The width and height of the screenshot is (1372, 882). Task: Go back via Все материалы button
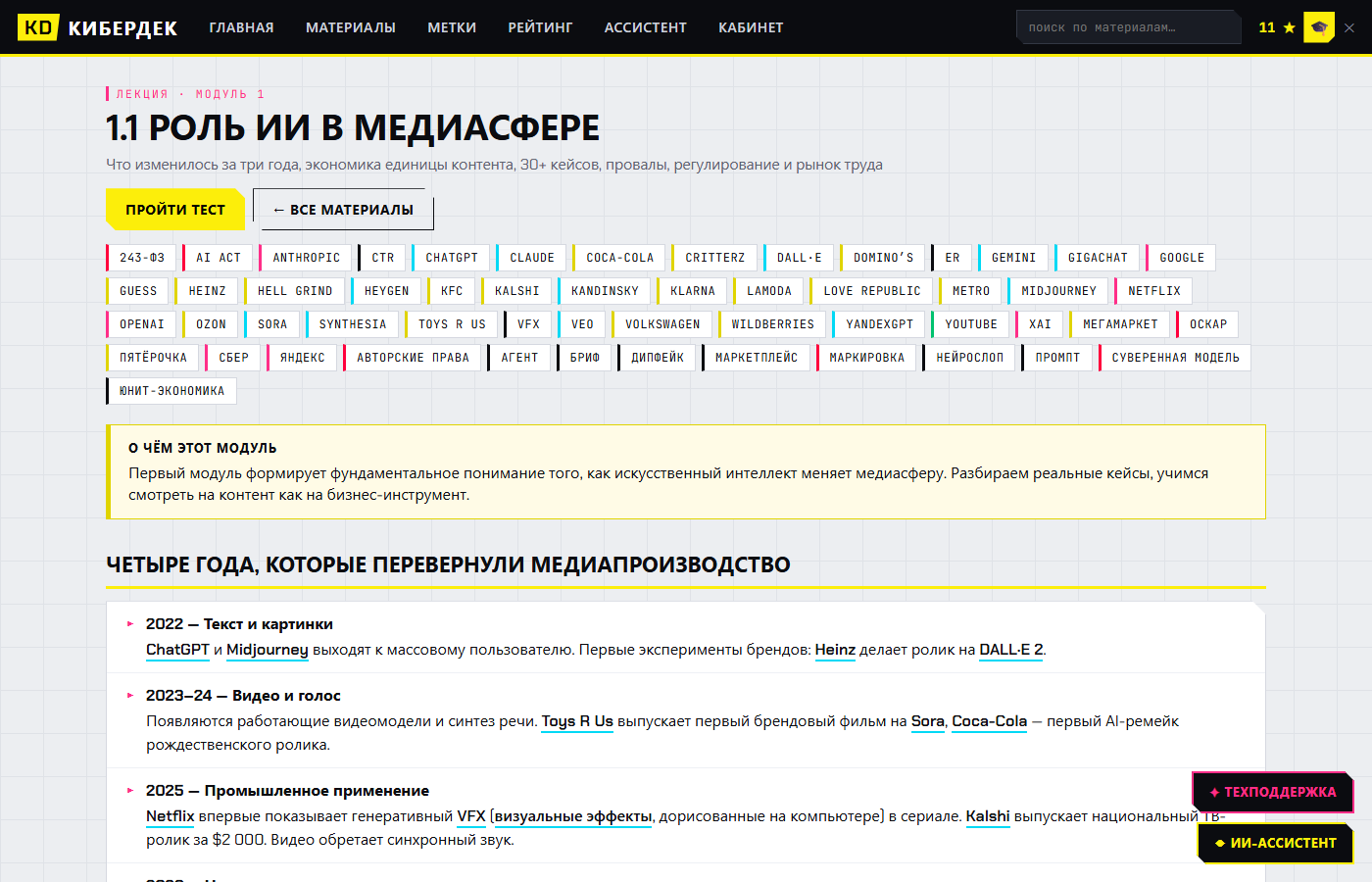coord(343,210)
